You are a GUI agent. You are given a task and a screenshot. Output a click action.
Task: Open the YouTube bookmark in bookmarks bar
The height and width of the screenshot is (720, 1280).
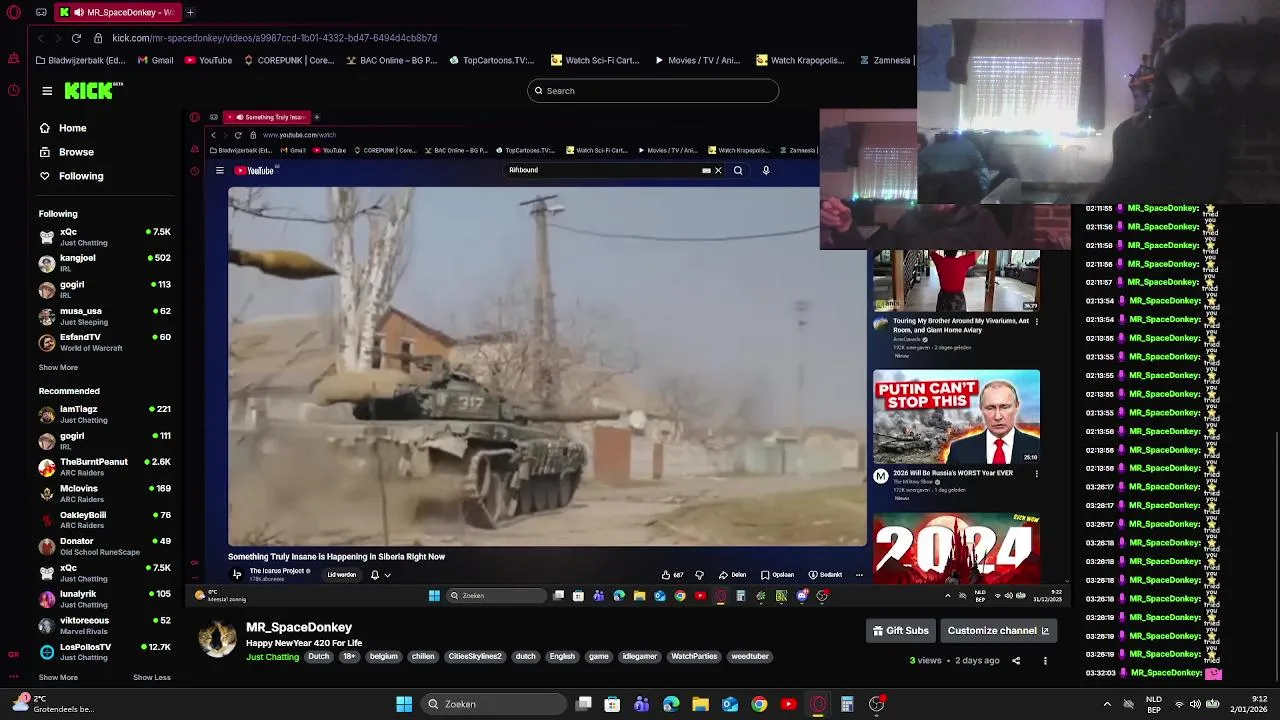[x=207, y=60]
